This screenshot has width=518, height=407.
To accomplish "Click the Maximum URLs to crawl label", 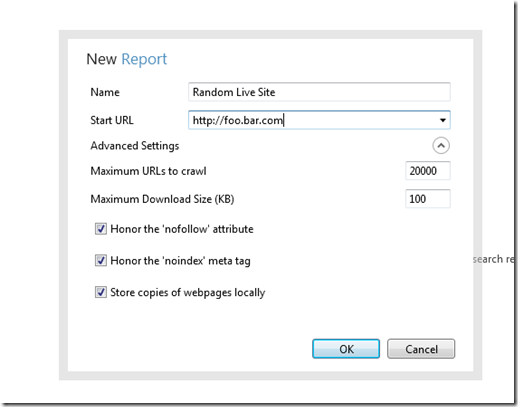I will [148, 171].
